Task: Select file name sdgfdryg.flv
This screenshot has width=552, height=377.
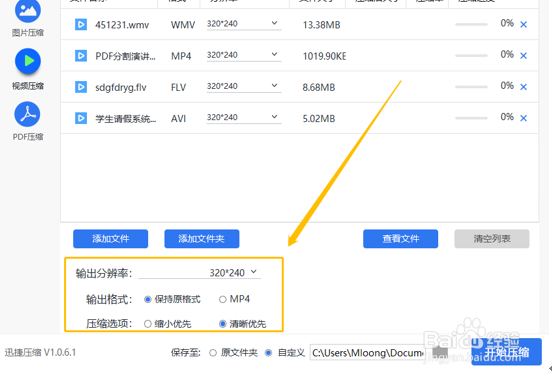Action: point(120,87)
